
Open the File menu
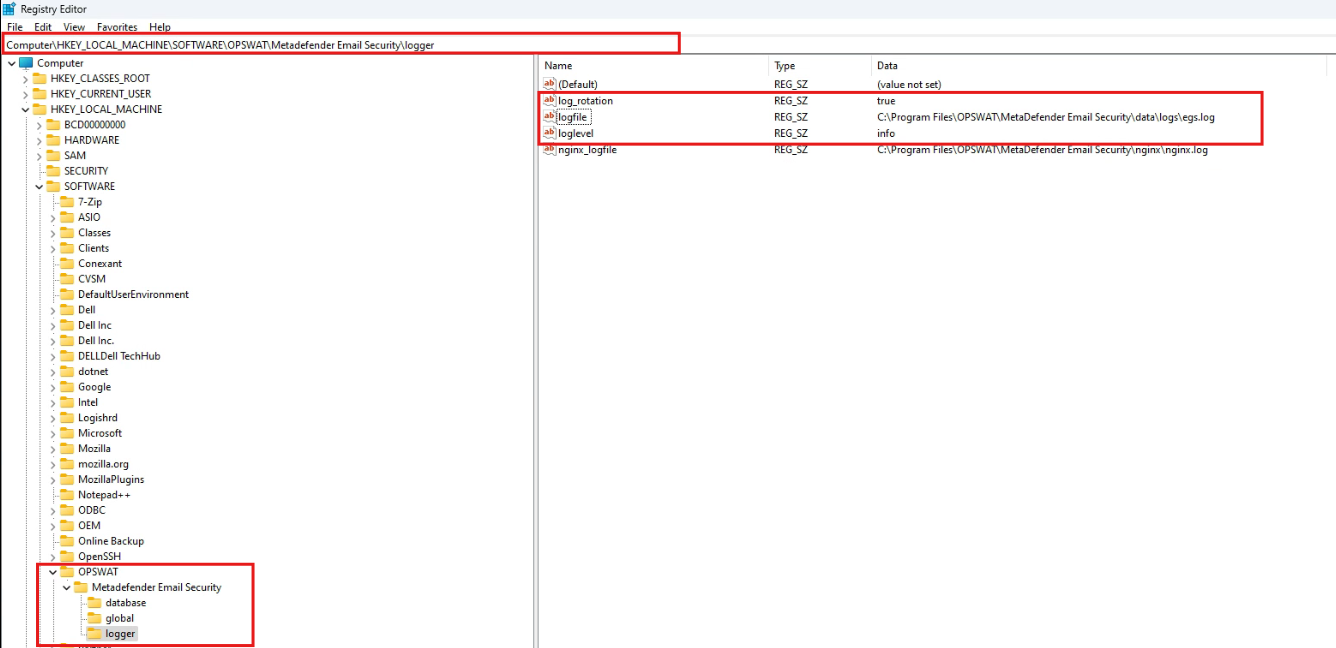14,27
